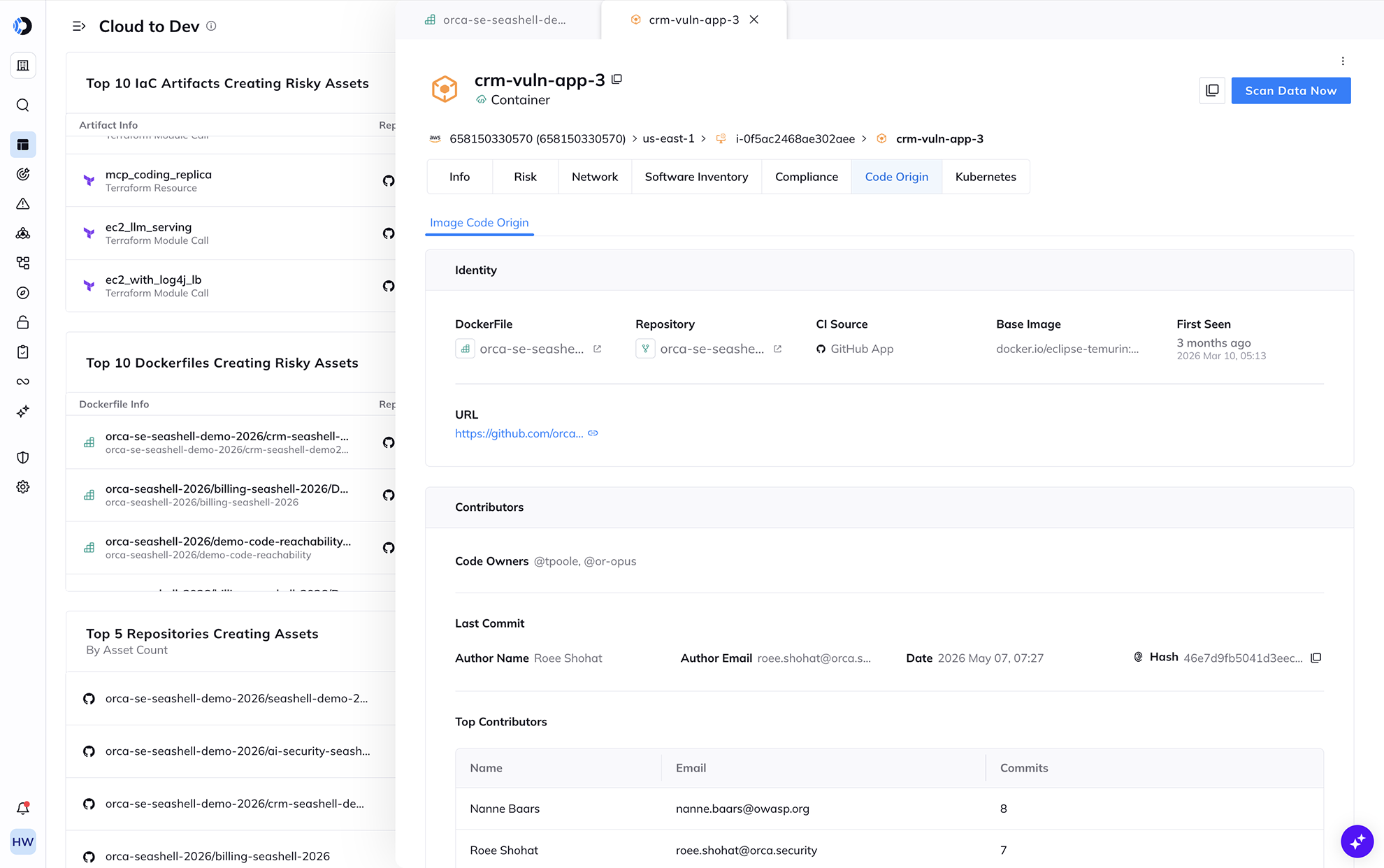Open the settings gear in sidebar
1384x868 pixels.
[23, 487]
